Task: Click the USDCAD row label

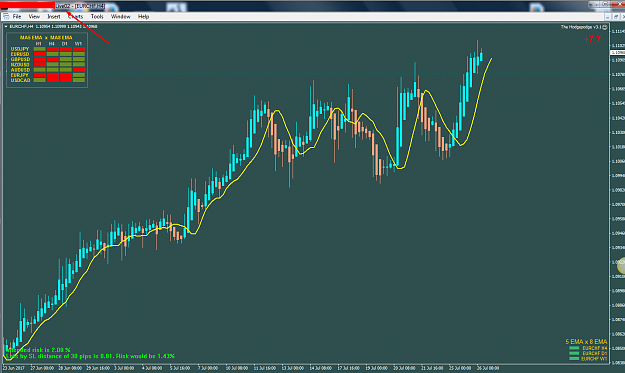Action: 20,80
